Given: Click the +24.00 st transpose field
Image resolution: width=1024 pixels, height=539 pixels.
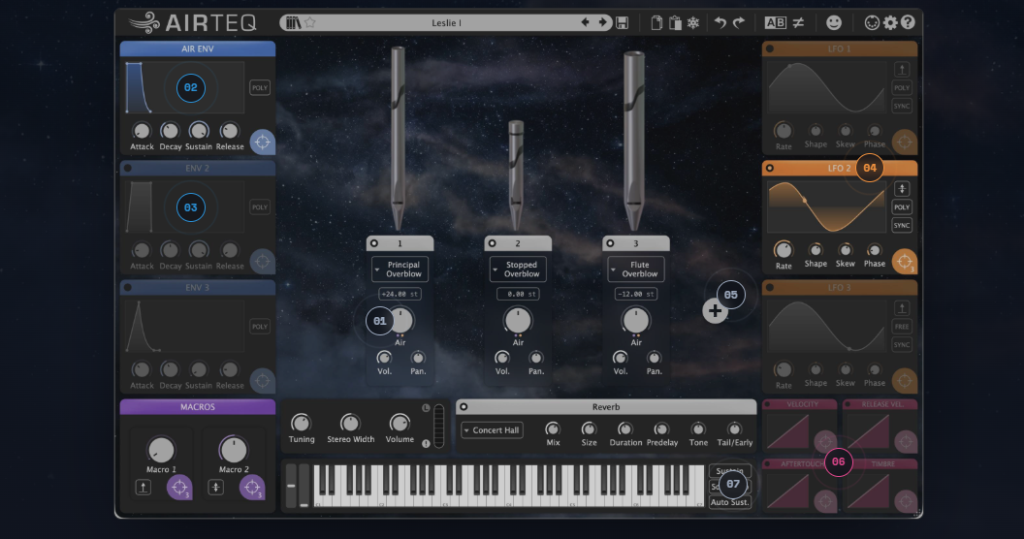Looking at the screenshot, I should click(x=400, y=295).
